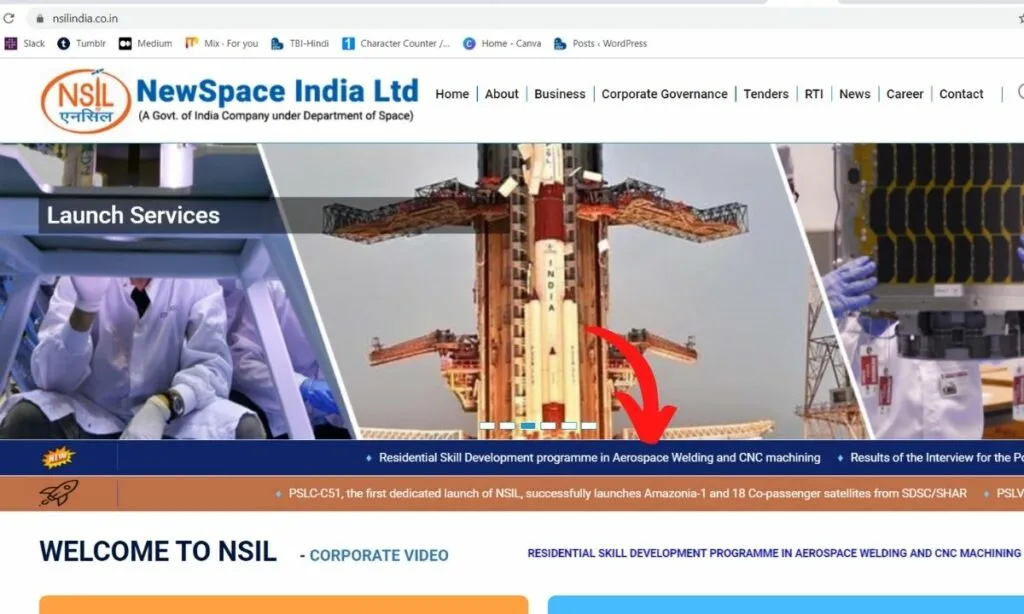Select the second carousel slide indicator
This screenshot has width=1024, height=614.
tap(507, 426)
